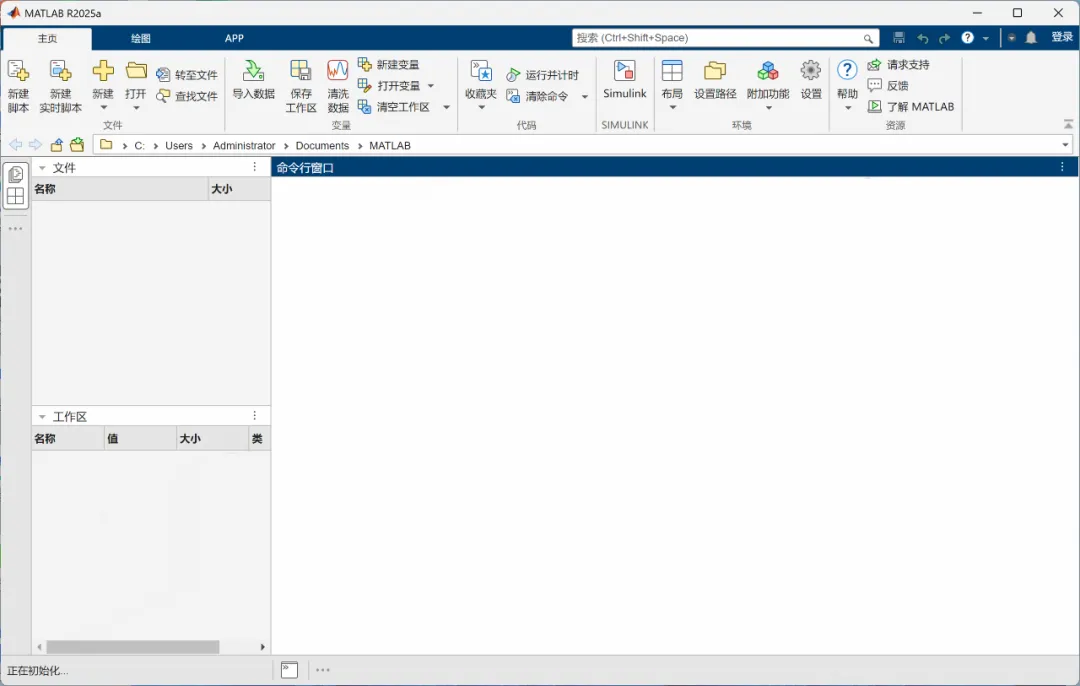Create a new variable 新建变量
Viewport: 1080px width, 686px height.
click(389, 64)
